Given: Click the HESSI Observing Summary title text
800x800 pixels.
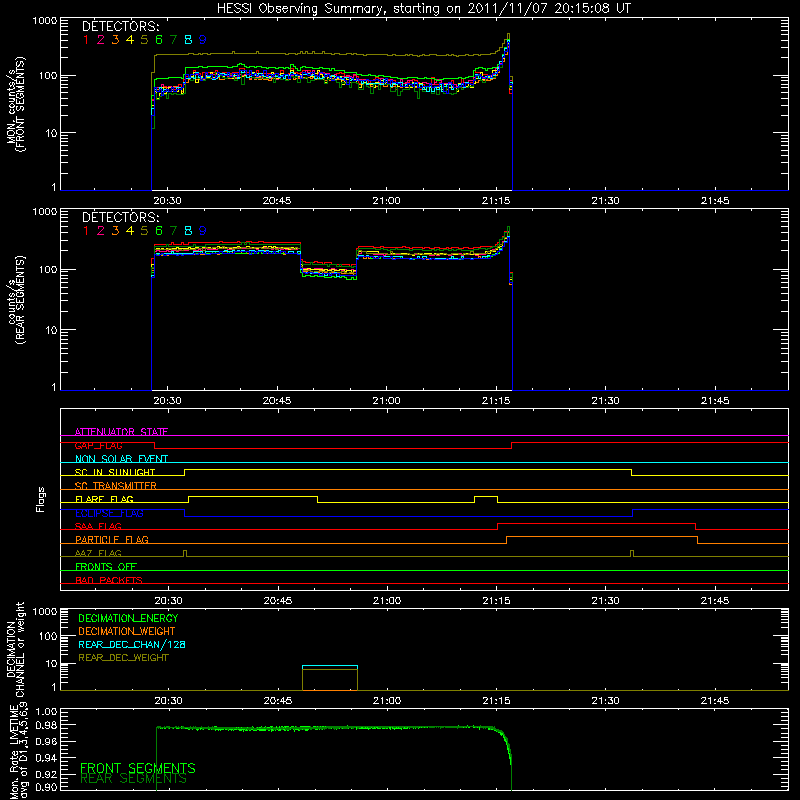Looking at the screenshot, I should click(x=423, y=8).
